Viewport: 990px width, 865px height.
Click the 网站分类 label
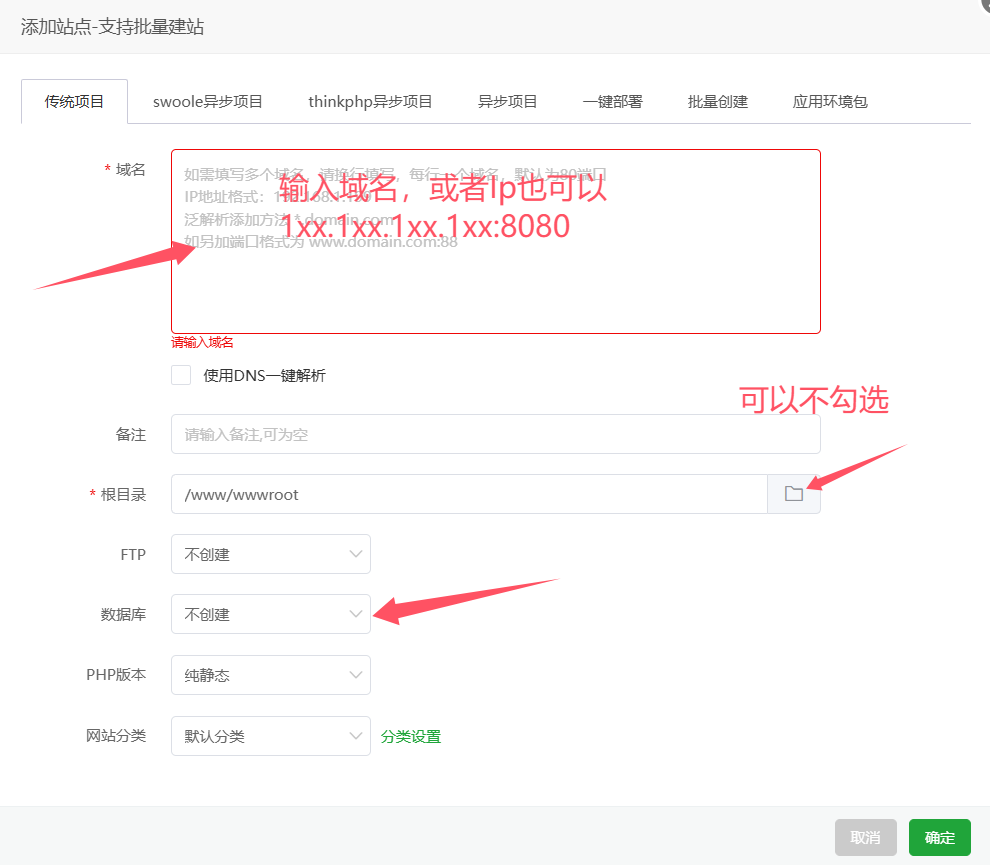tap(116, 736)
